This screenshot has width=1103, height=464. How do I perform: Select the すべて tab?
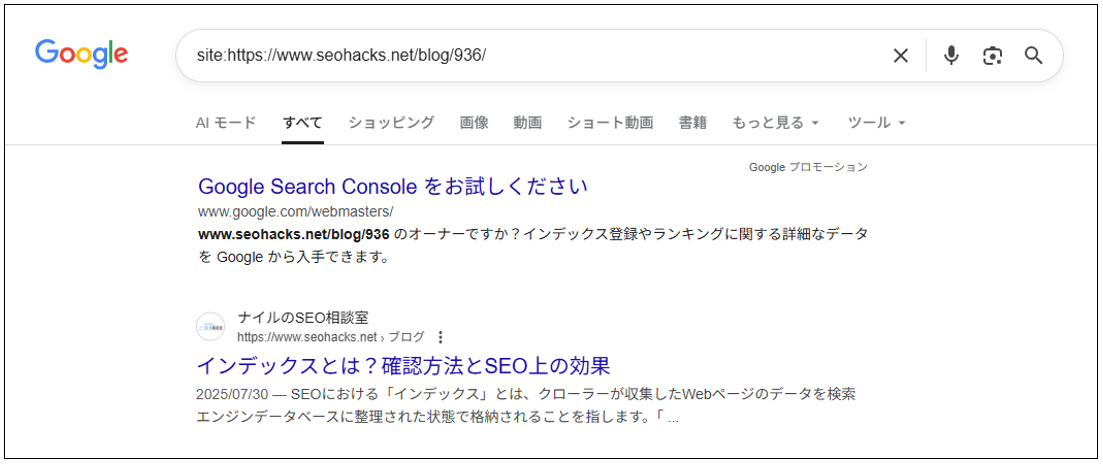coord(302,123)
